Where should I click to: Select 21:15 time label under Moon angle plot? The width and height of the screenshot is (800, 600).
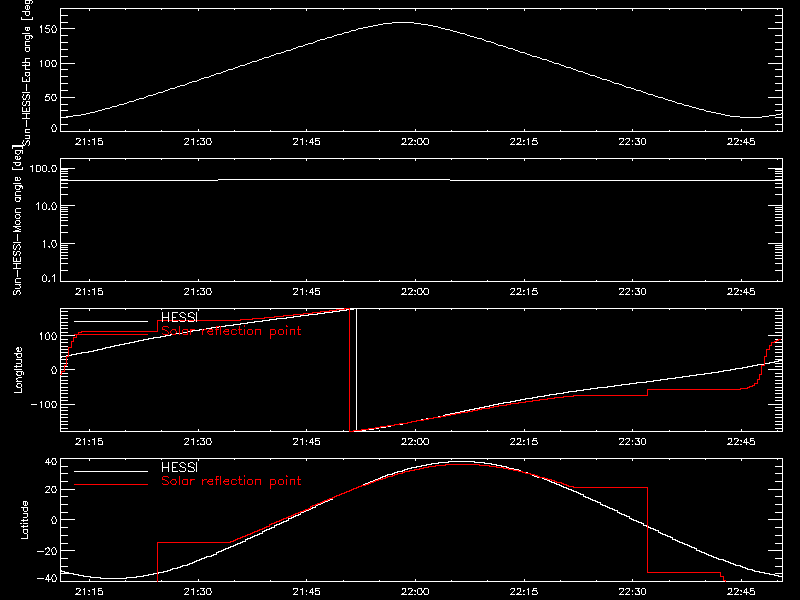pyautogui.click(x=89, y=292)
